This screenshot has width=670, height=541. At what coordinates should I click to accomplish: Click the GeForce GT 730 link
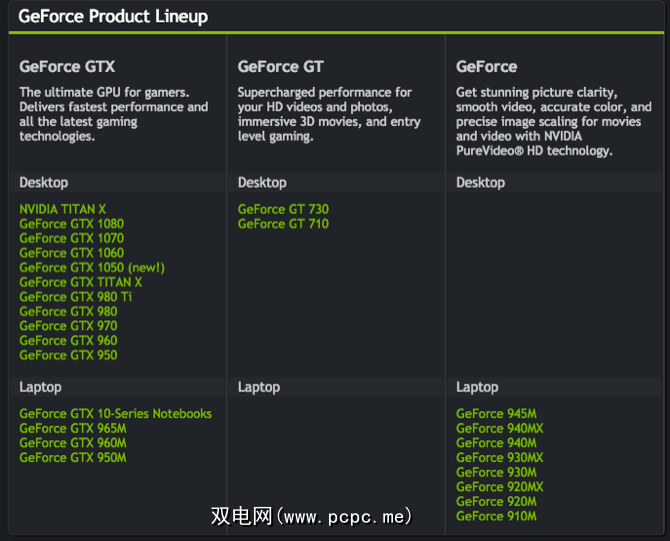coord(283,209)
